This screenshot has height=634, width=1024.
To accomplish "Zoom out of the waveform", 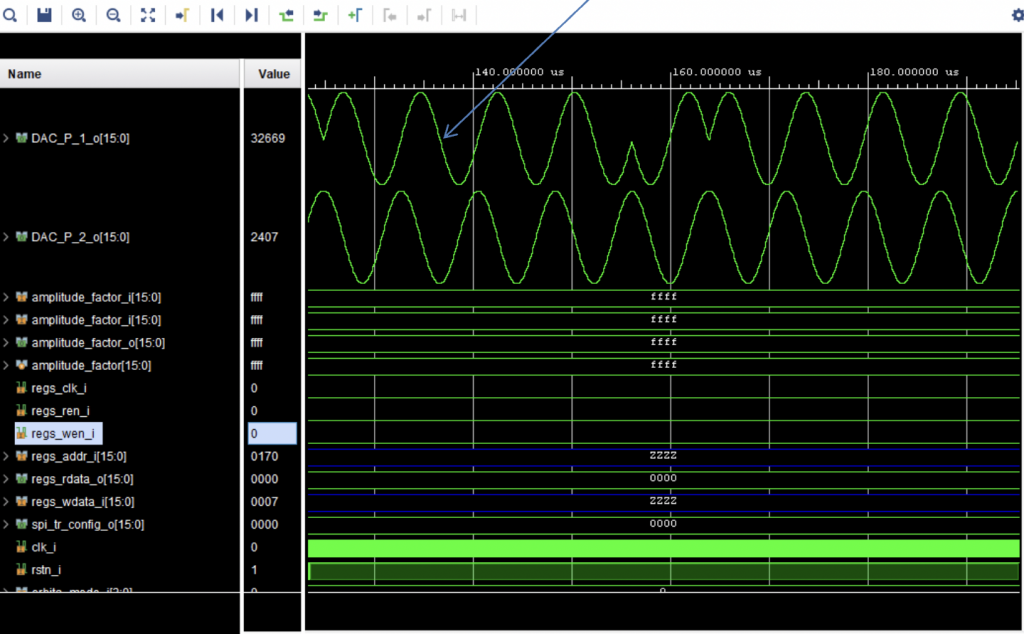I will (113, 15).
